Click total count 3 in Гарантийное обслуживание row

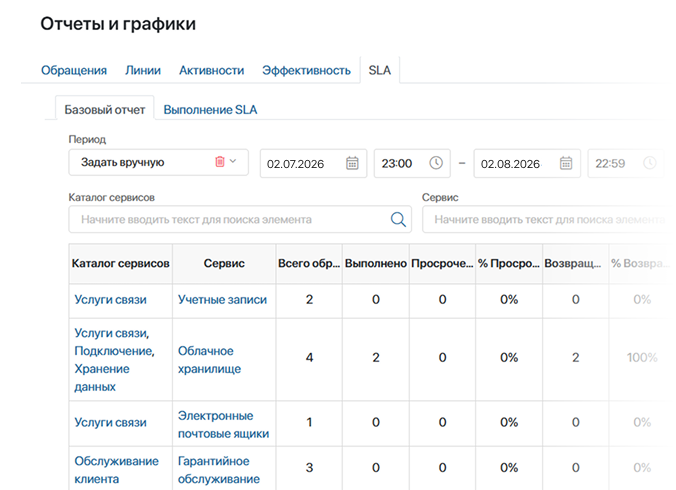[309, 468]
